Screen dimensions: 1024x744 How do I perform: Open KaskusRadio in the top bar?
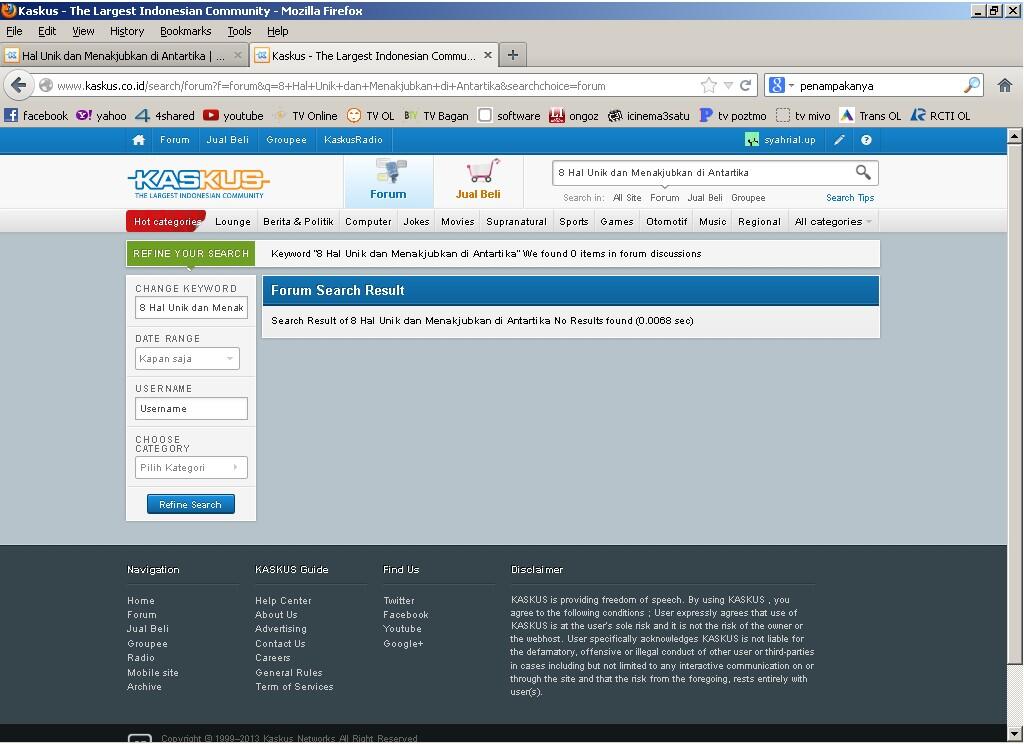[353, 140]
